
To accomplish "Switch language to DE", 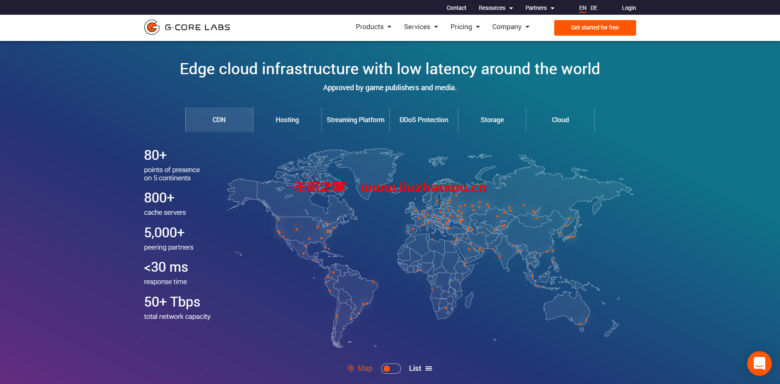I will 594,8.
